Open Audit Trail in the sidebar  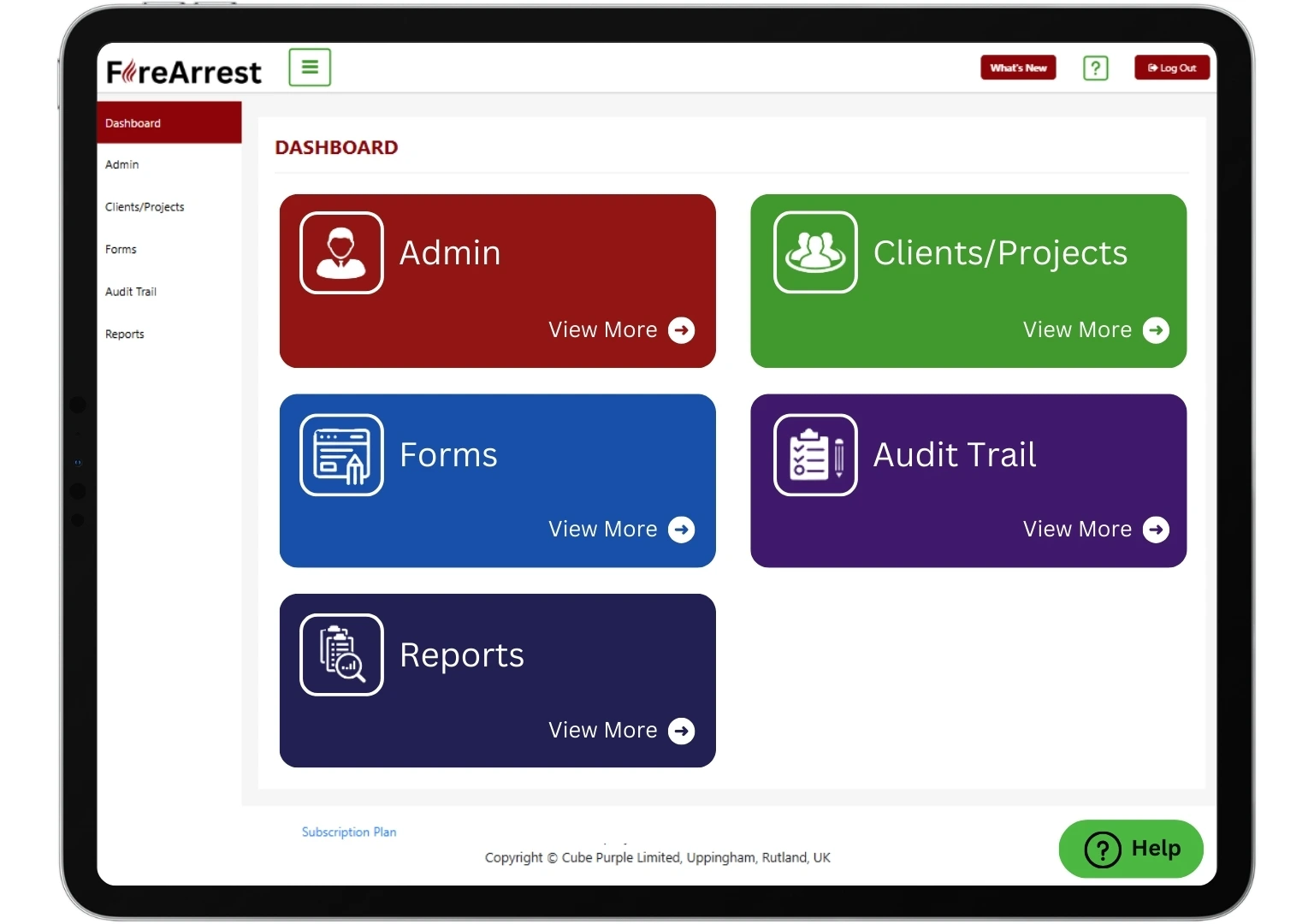pyautogui.click(x=131, y=292)
